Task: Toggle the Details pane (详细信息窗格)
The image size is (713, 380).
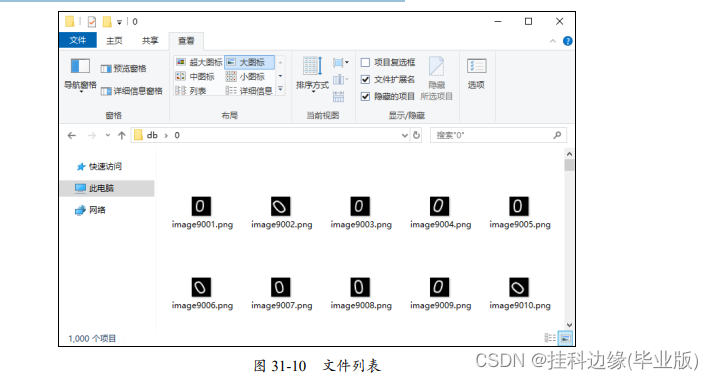Action: [131, 91]
